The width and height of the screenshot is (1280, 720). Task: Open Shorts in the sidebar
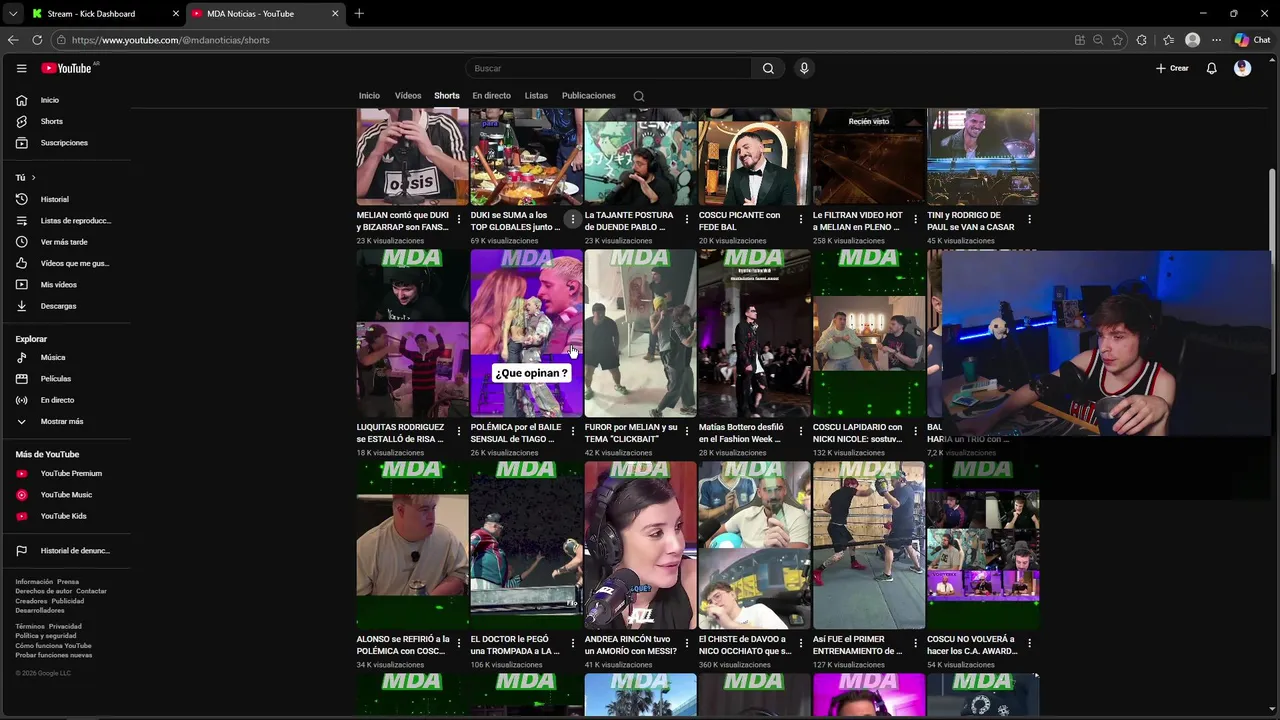[65, 121]
